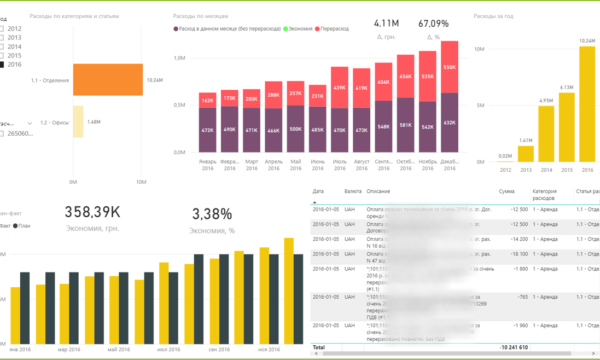Select the pale 1.2 Офисы bar

click(x=78, y=122)
